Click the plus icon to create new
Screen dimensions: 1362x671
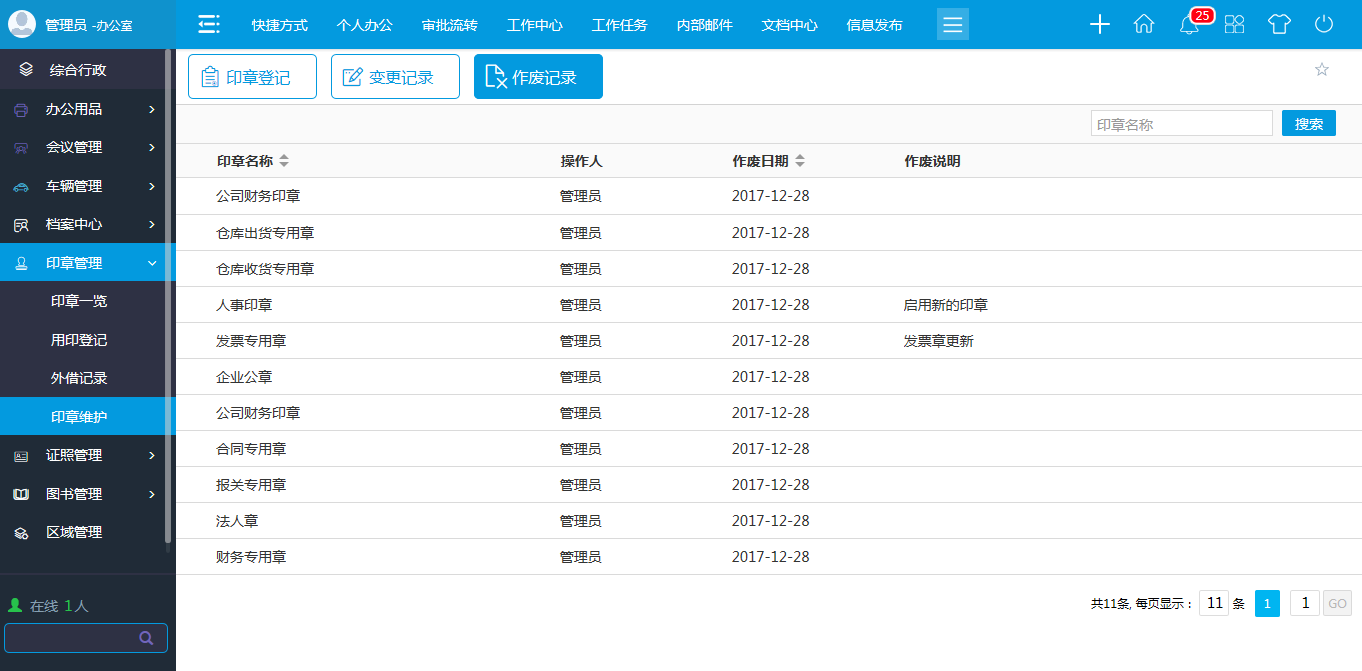coord(1099,24)
